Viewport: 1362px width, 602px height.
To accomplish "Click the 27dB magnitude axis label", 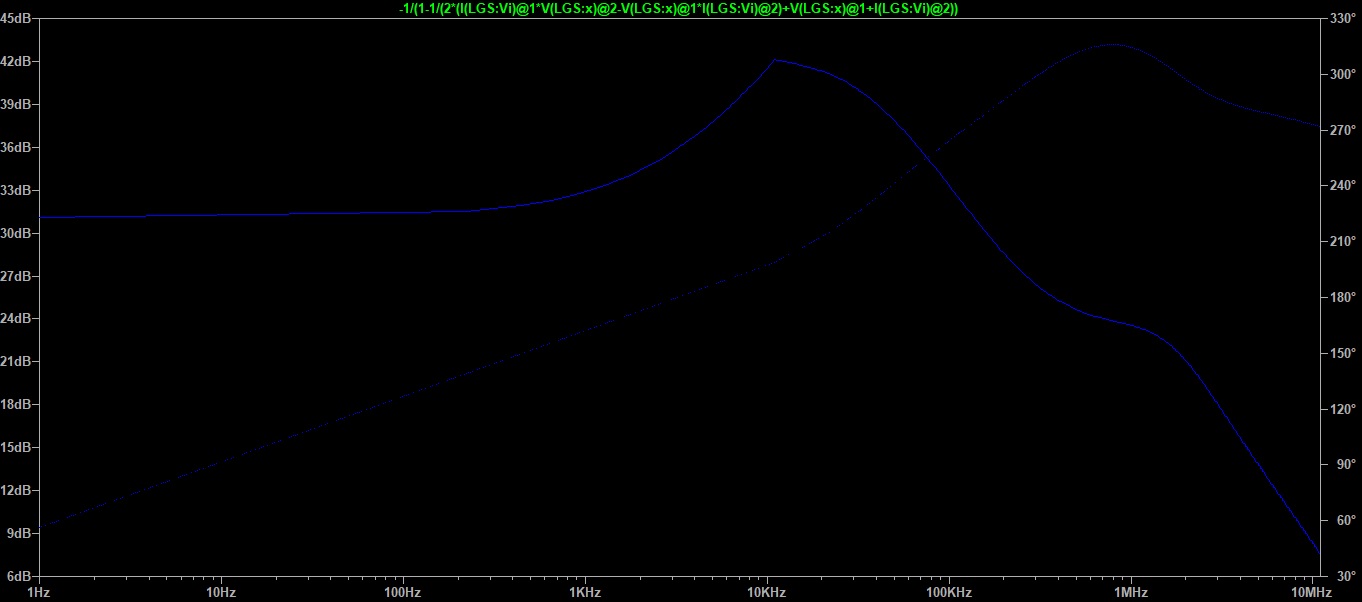I will pos(18,276).
